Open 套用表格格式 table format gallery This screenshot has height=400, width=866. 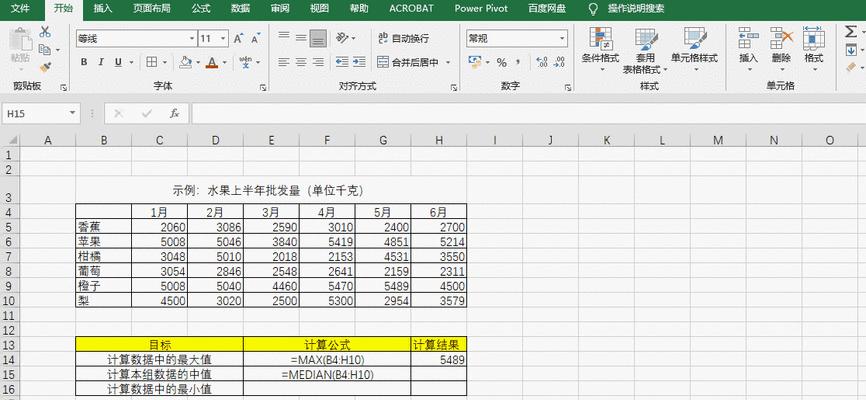(645, 51)
